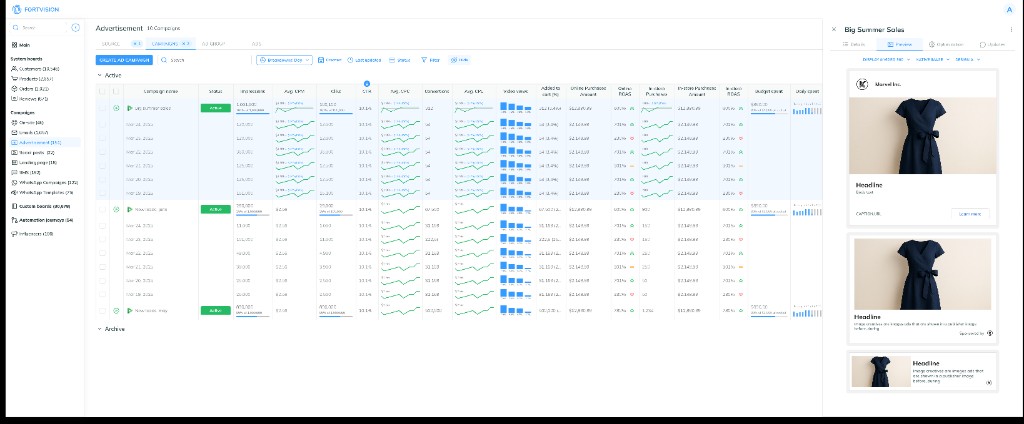Open the Influencers item in sidebar
The image size is (1024, 424).
click(x=33, y=234)
